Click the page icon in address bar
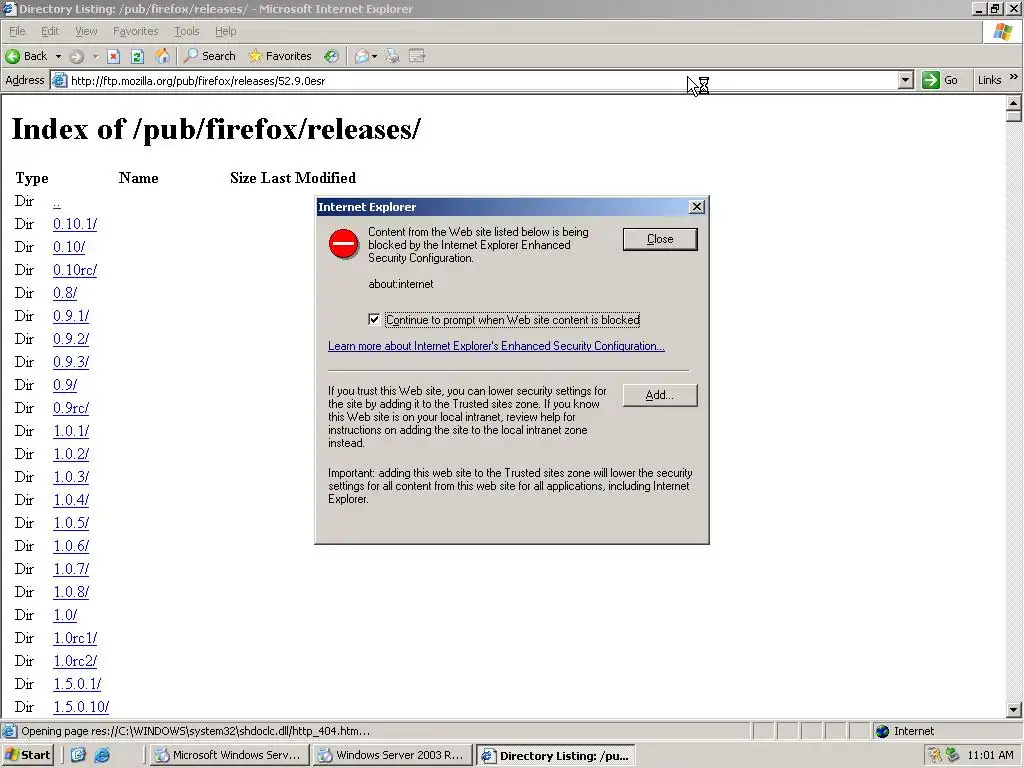This screenshot has width=1024, height=768. click(59, 81)
